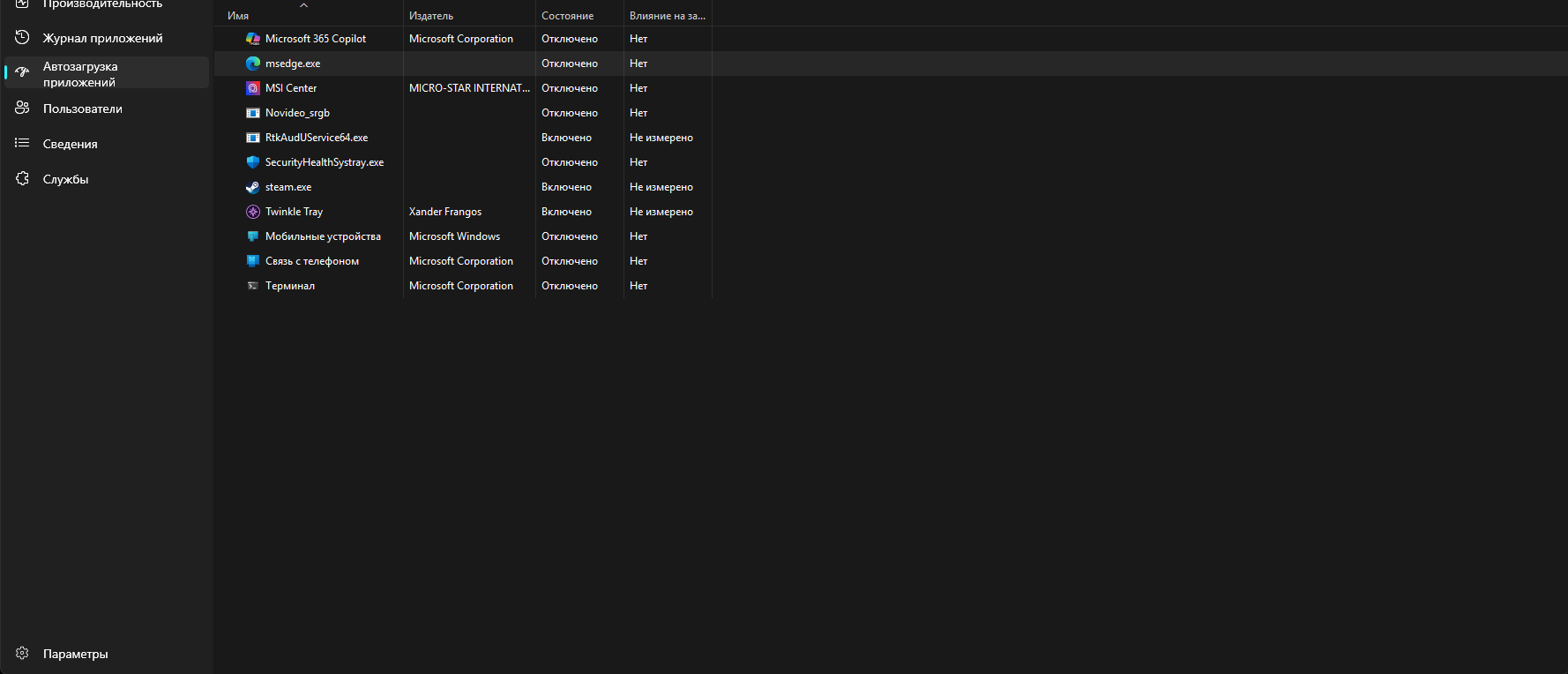Sort the list by Имя column
The height and width of the screenshot is (674, 1568).
point(238,16)
